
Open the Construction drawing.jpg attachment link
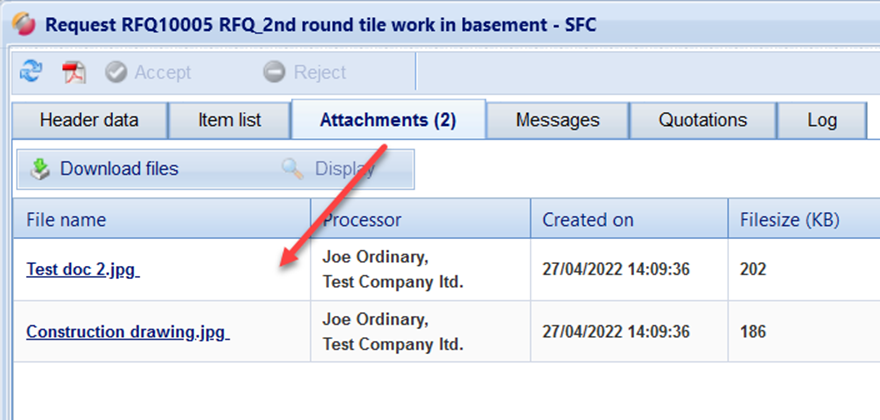click(x=127, y=332)
